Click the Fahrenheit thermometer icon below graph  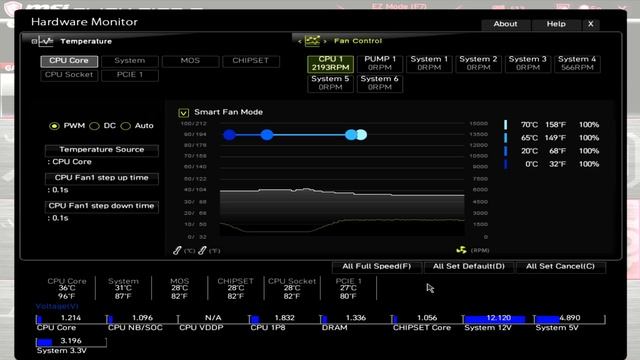point(202,250)
